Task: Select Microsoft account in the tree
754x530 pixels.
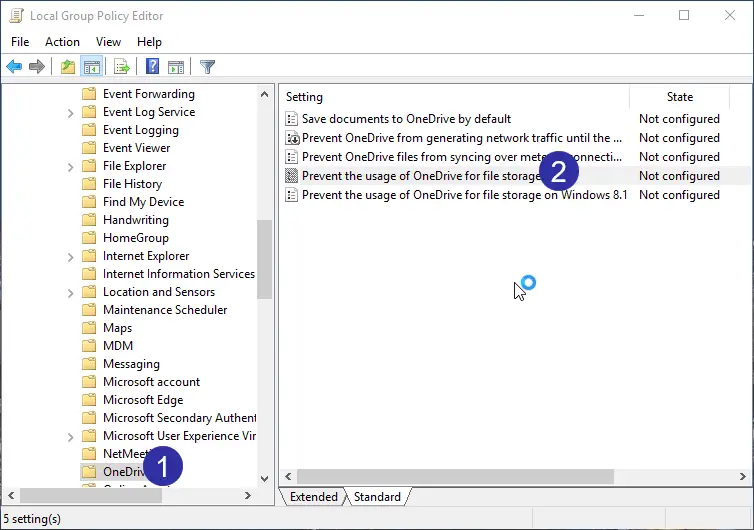Action: [151, 382]
